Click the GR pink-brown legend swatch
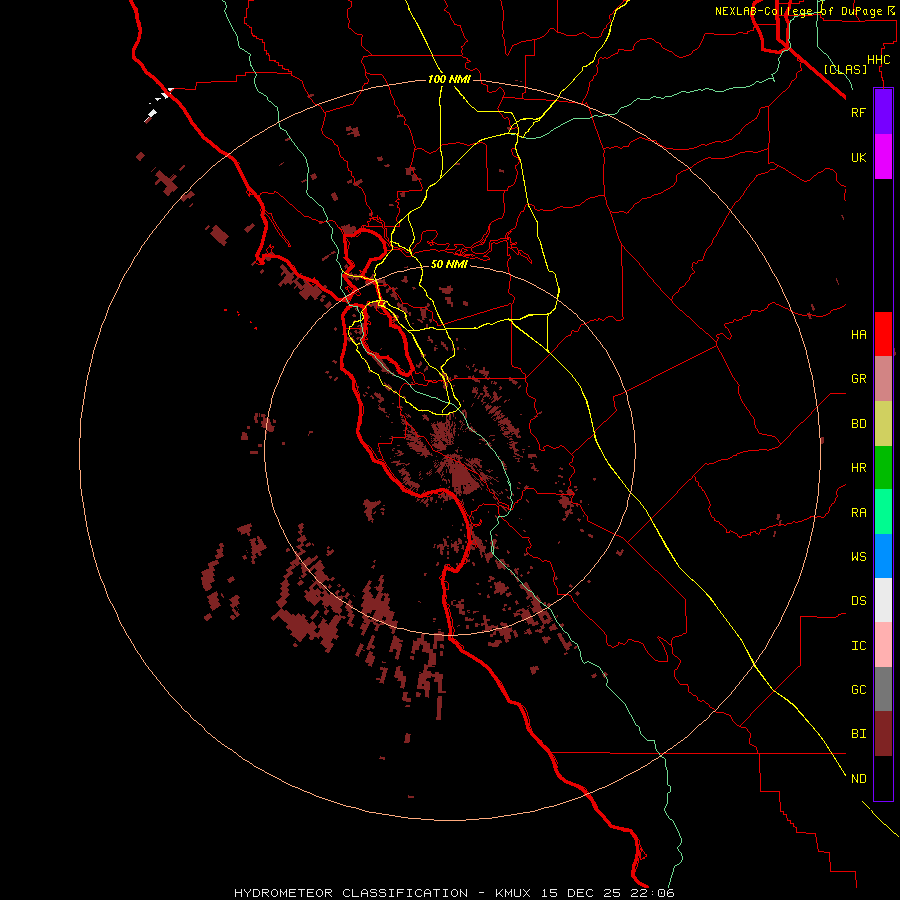Image resolution: width=900 pixels, height=900 pixels. pos(883,379)
